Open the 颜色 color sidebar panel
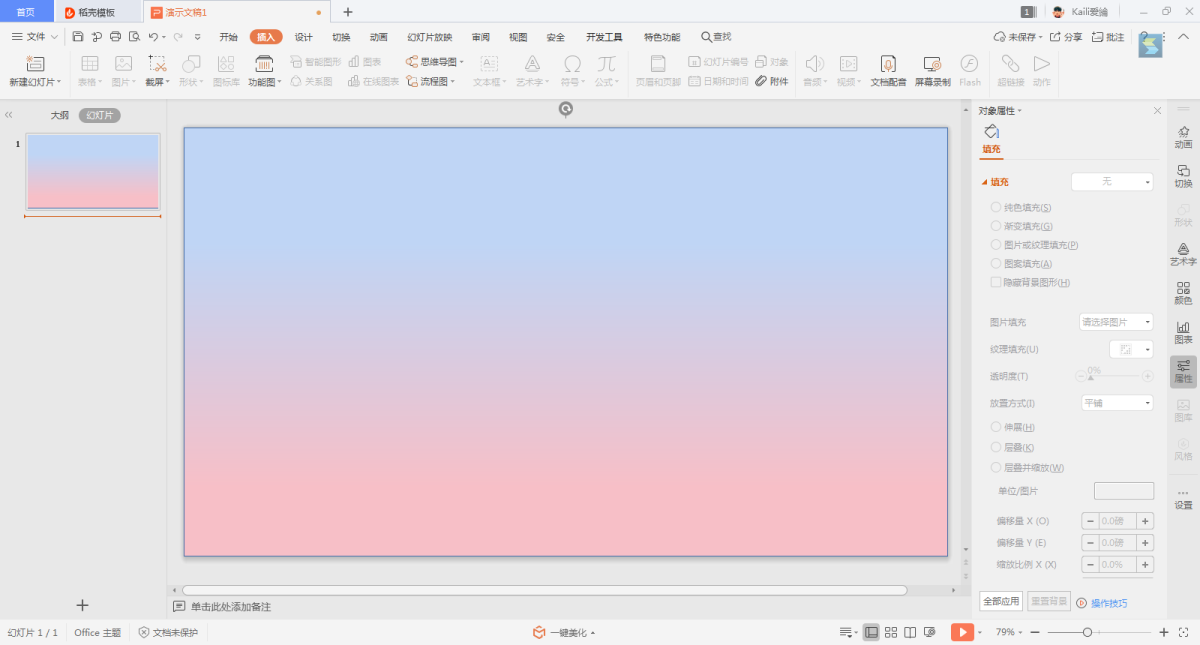This screenshot has width=1200, height=645. point(1183,293)
